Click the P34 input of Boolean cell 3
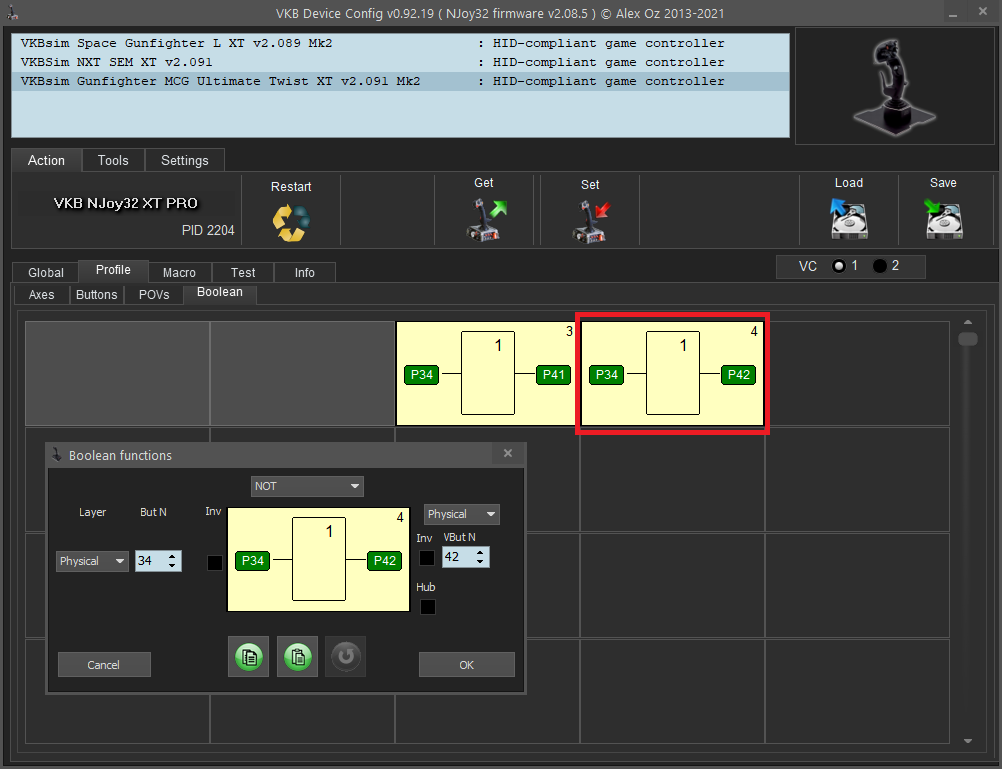Viewport: 1002px width, 769px height. point(422,375)
